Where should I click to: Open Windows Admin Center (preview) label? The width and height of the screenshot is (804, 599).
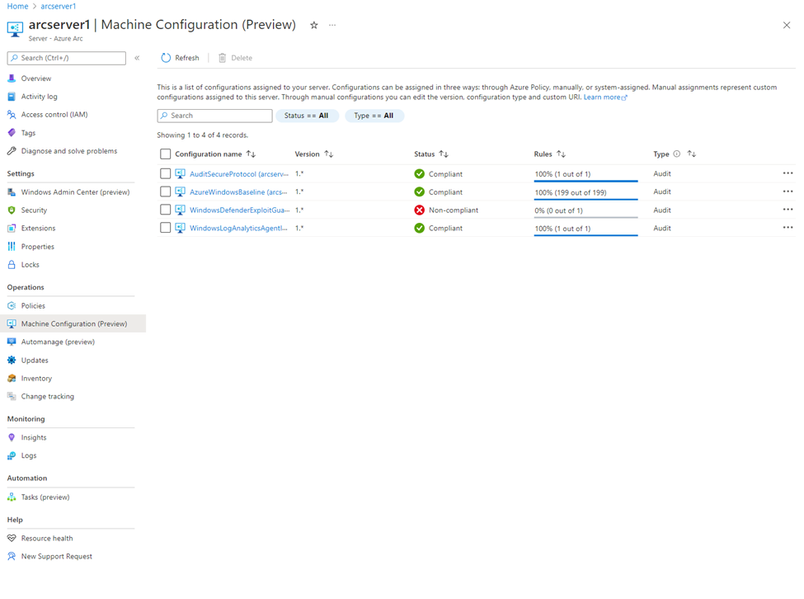pos(75,192)
